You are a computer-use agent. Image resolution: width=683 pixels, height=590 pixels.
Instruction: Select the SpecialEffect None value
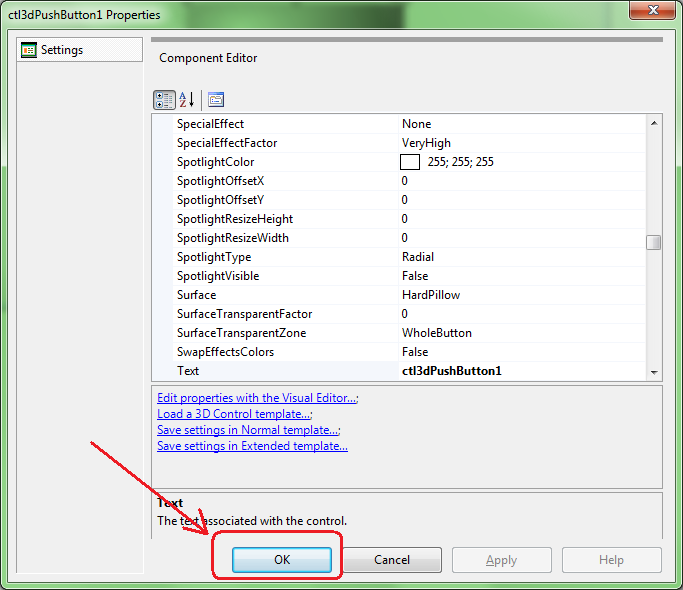(x=417, y=124)
